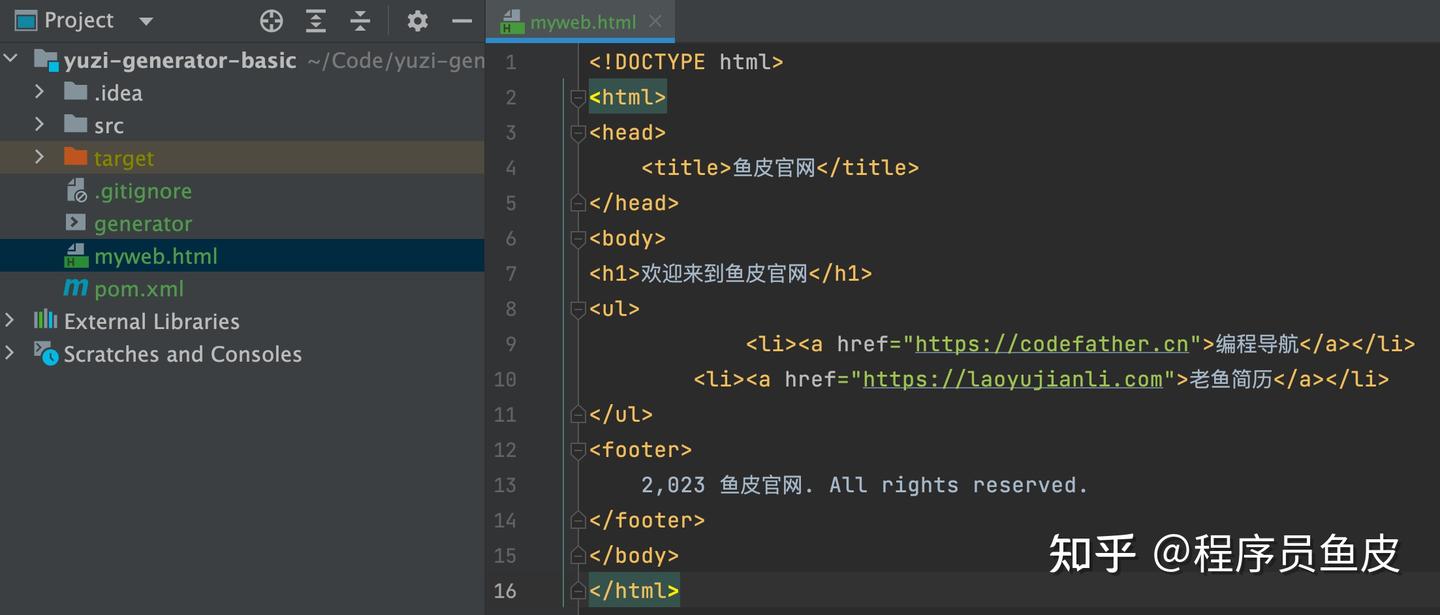Open the Project view dropdown
The width and height of the screenshot is (1440, 615).
click(146, 21)
